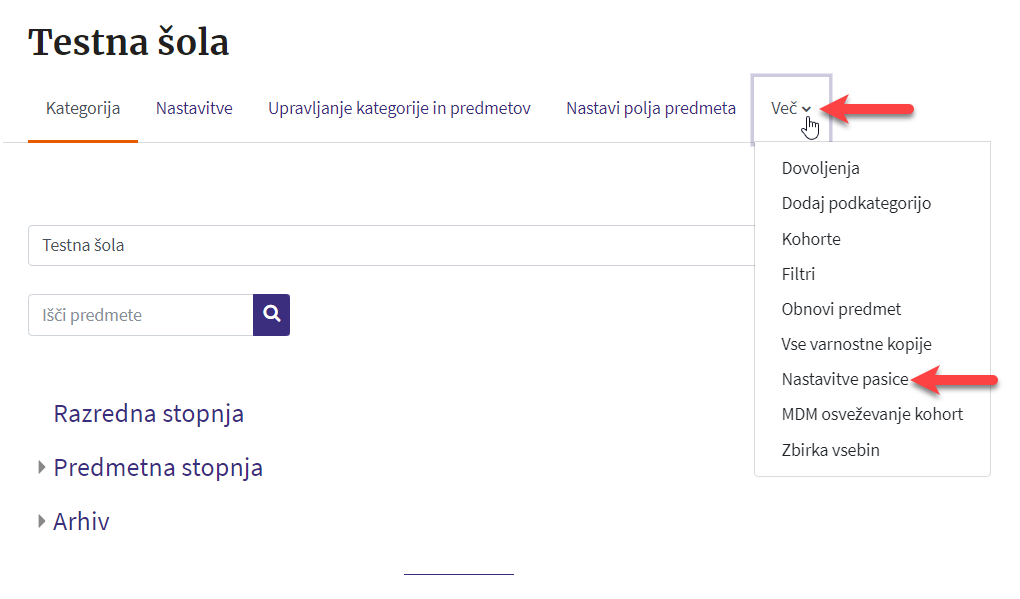Focus the Išči predmete search field
The image size is (1020, 599).
[141, 315]
